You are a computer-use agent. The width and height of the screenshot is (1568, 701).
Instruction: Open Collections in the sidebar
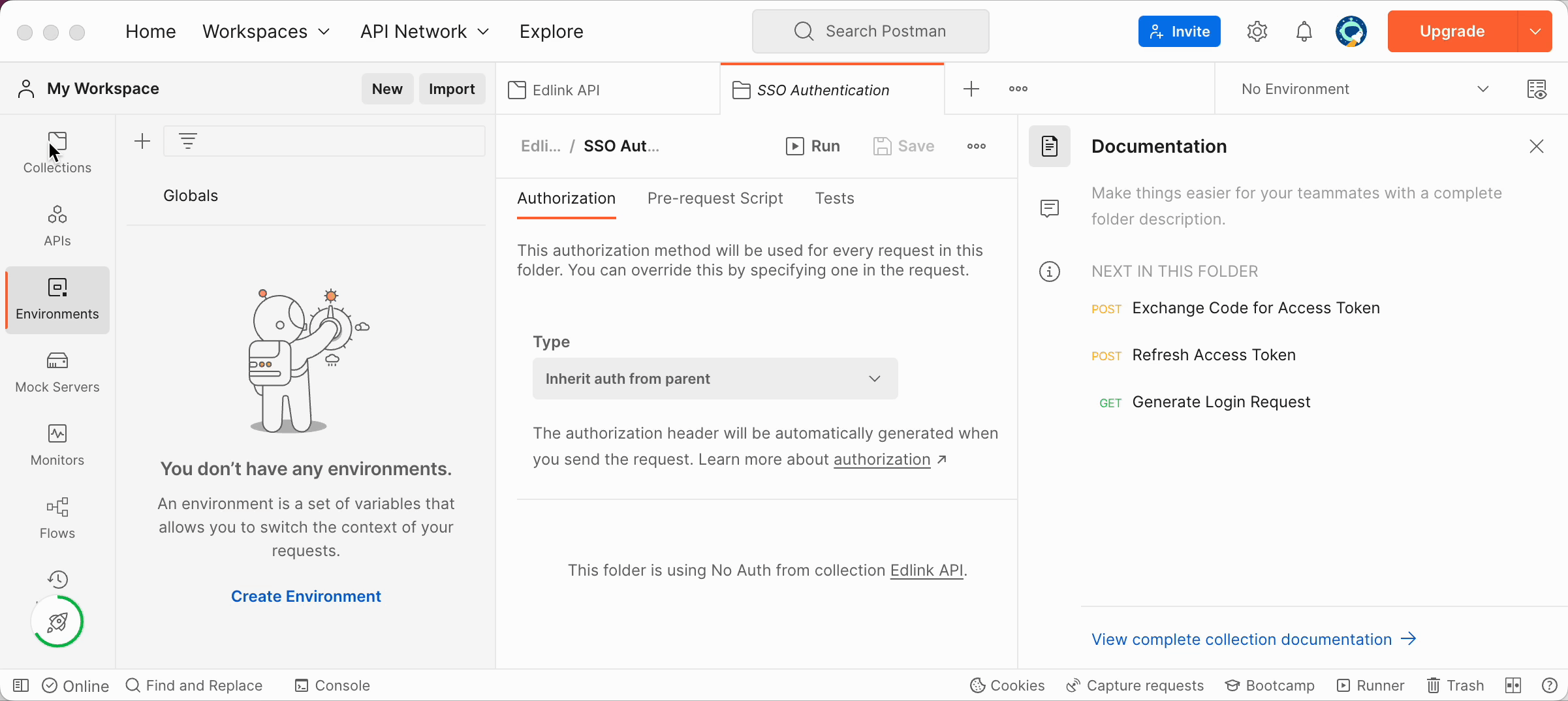pyautogui.click(x=57, y=153)
